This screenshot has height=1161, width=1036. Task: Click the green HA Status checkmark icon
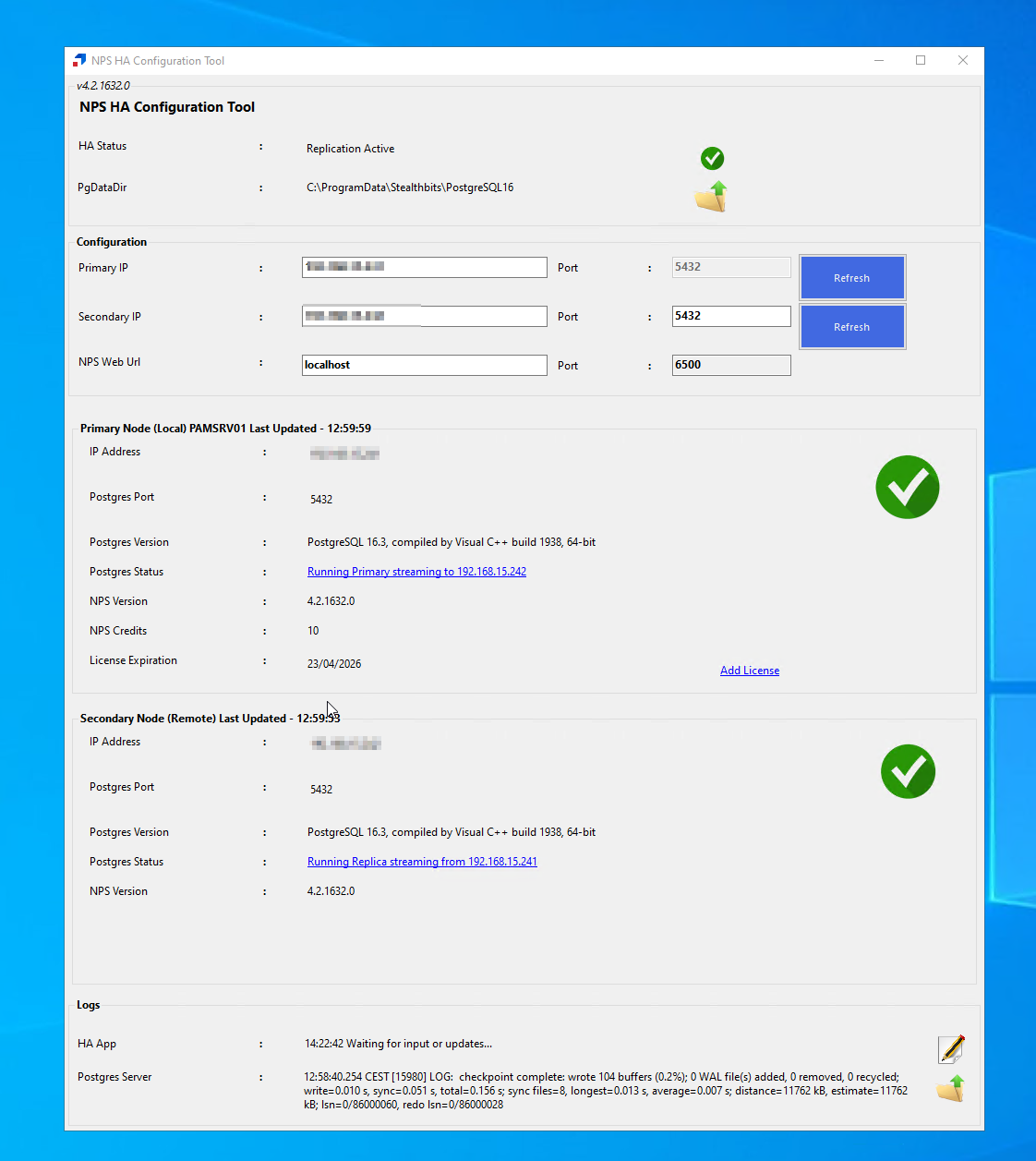pyautogui.click(x=712, y=159)
